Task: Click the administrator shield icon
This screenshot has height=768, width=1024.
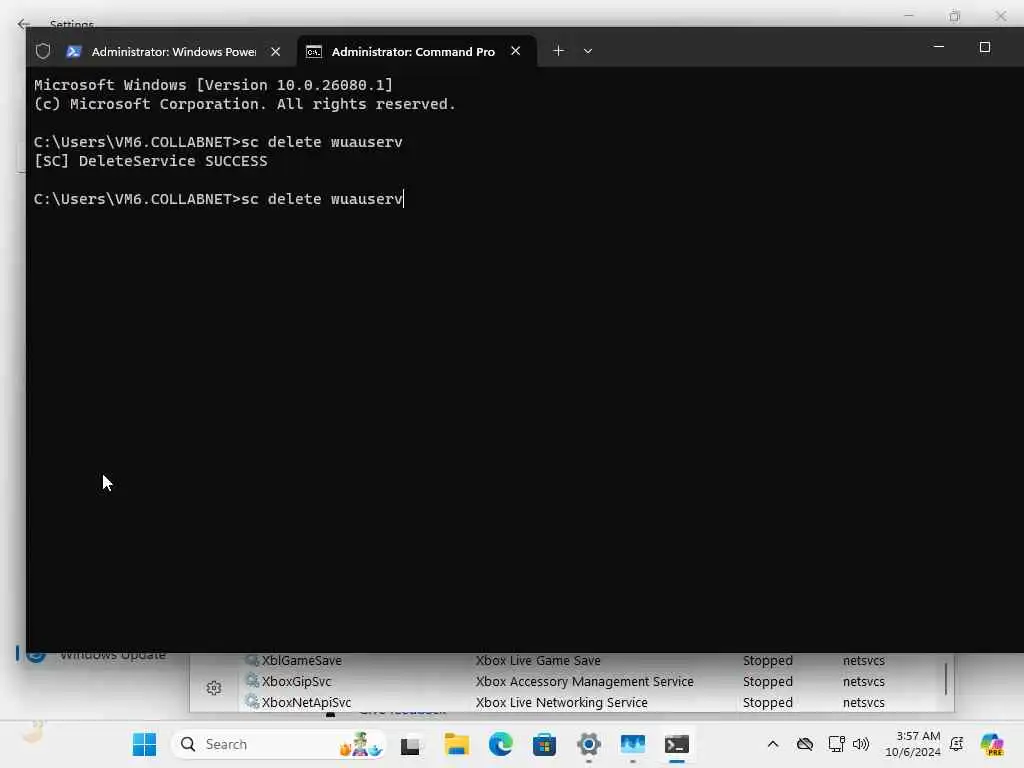Action: (43, 51)
